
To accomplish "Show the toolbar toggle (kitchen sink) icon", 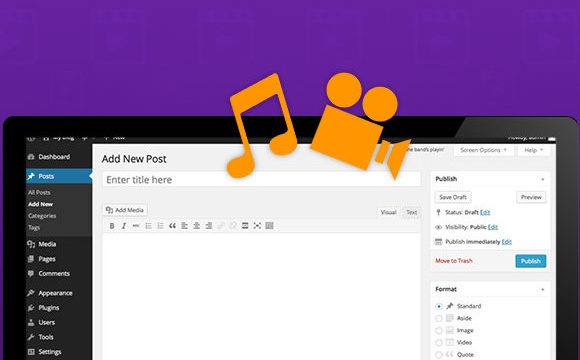I will (x=269, y=226).
